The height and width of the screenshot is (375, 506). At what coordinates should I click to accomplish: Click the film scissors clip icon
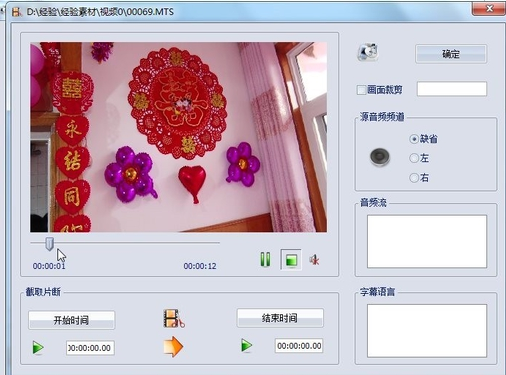pos(174,318)
